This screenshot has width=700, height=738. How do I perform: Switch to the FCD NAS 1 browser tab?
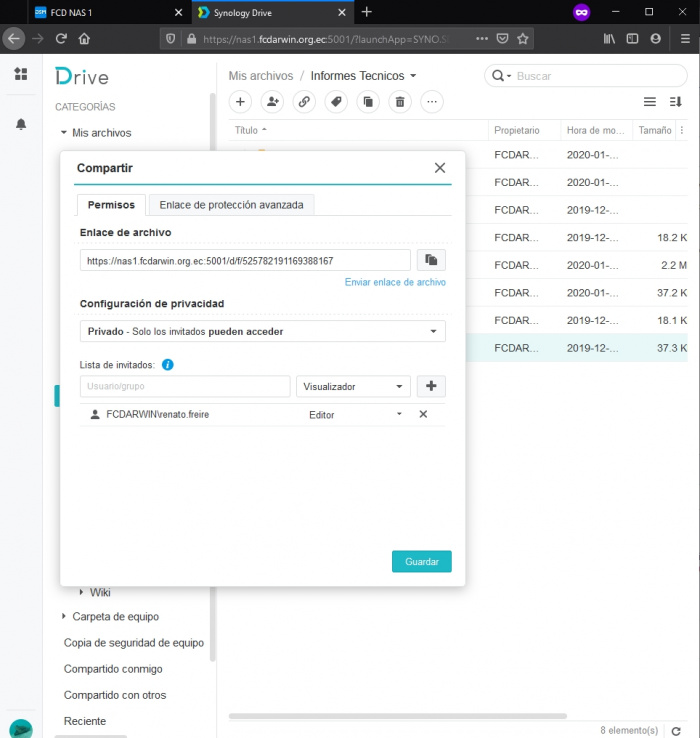pyautogui.click(x=108, y=13)
